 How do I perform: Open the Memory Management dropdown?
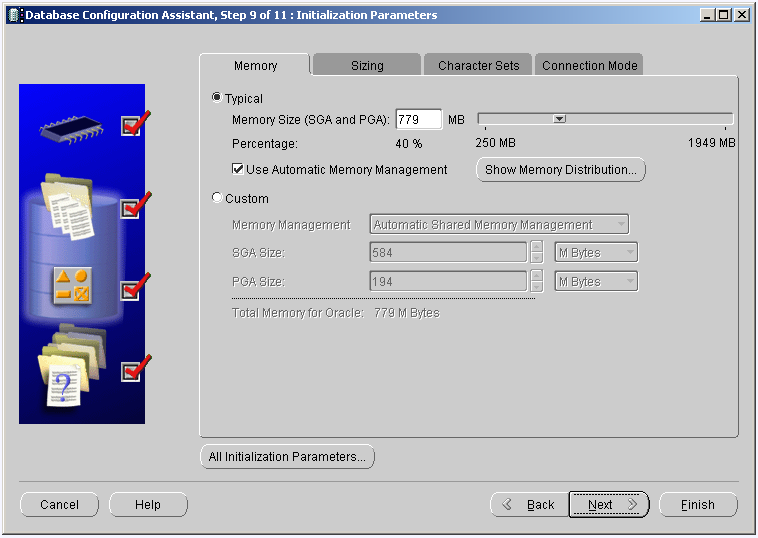pos(499,224)
